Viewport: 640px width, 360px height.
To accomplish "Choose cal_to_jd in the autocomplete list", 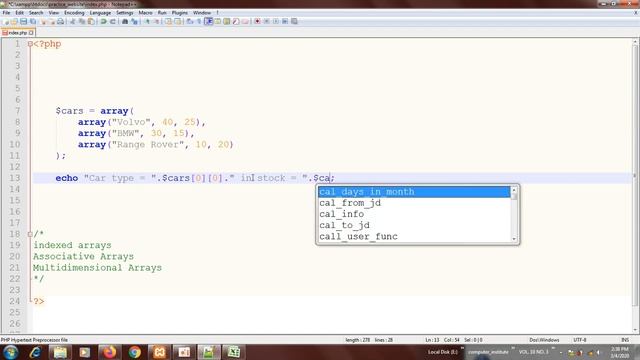I will click(x=414, y=225).
